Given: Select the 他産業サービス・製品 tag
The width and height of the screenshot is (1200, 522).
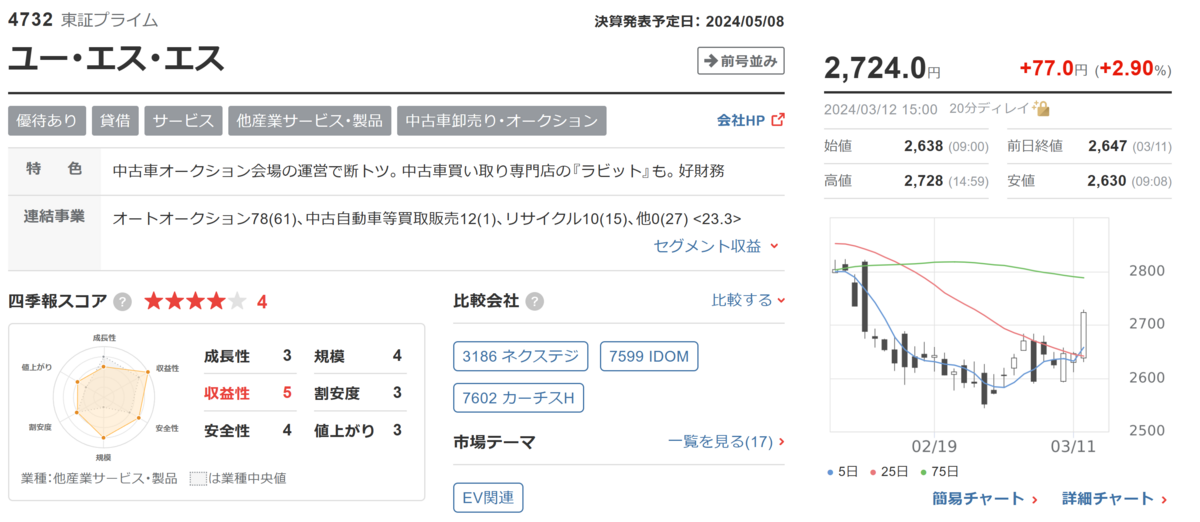Looking at the screenshot, I should (x=309, y=120).
